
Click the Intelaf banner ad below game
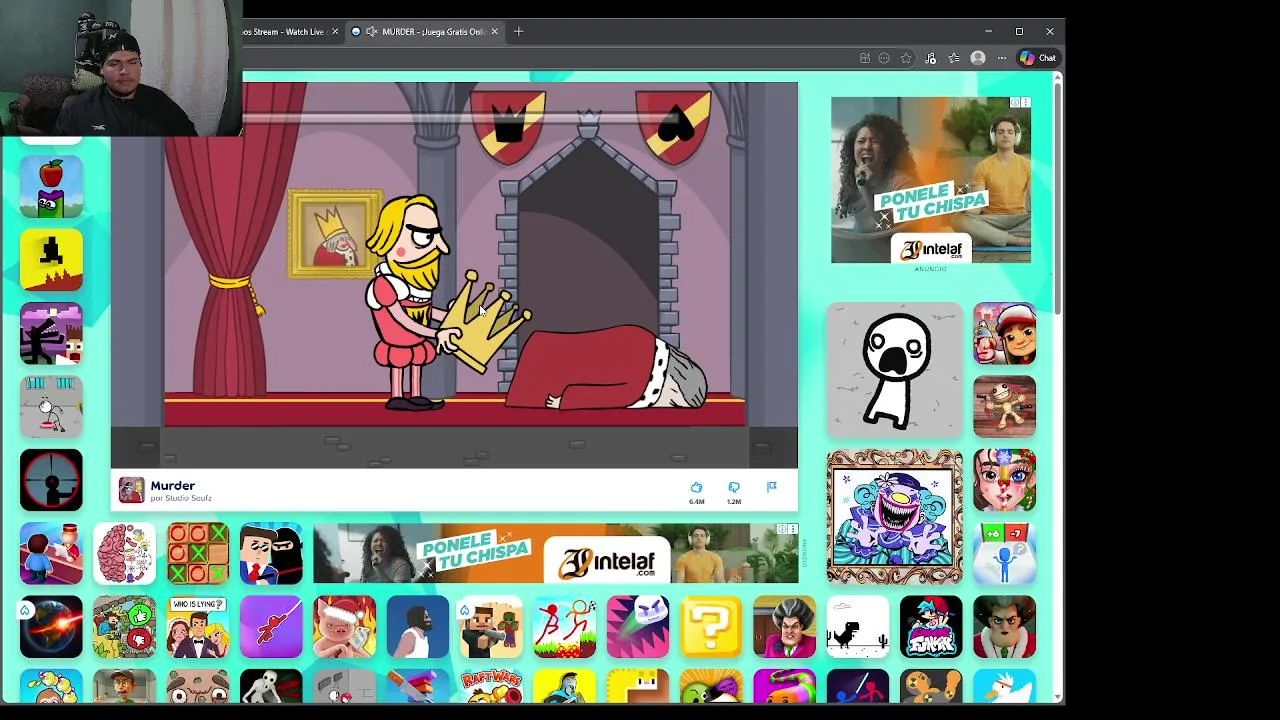coord(556,553)
